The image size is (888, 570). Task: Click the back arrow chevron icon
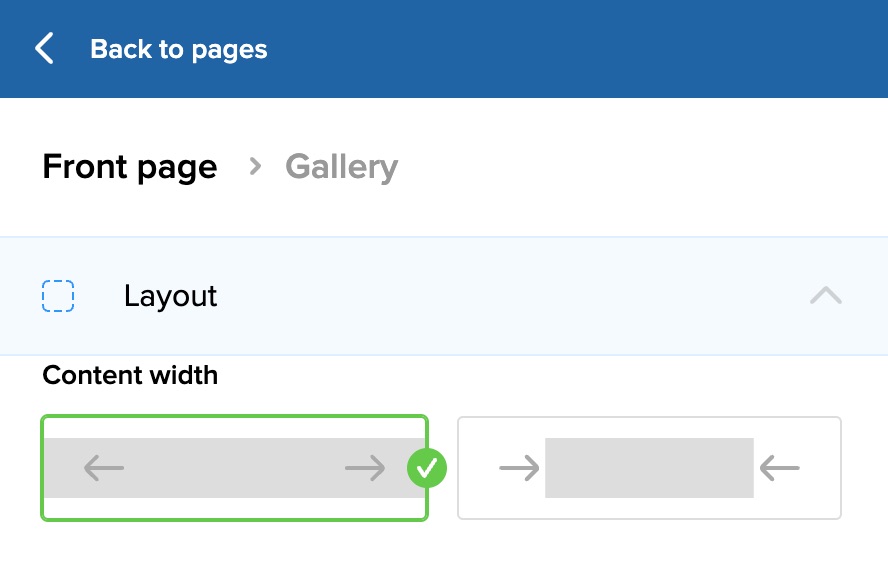(44, 49)
